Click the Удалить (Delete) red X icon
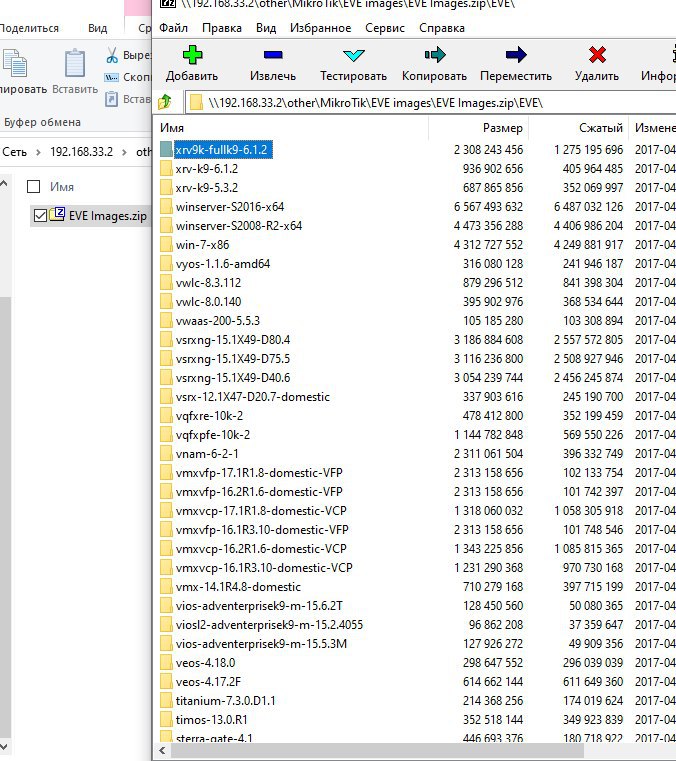 pos(597,55)
